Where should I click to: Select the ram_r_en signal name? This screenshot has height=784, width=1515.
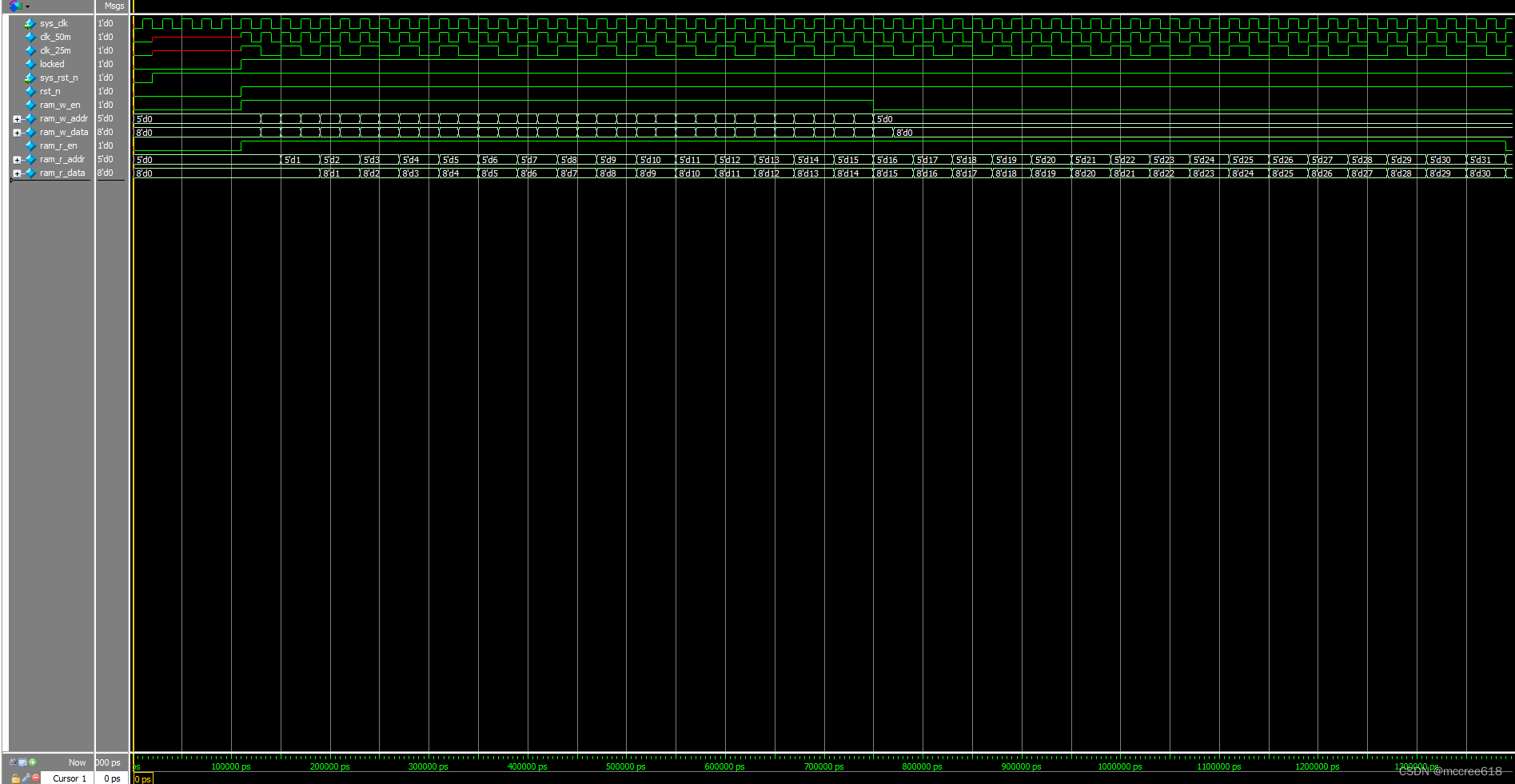click(x=58, y=145)
